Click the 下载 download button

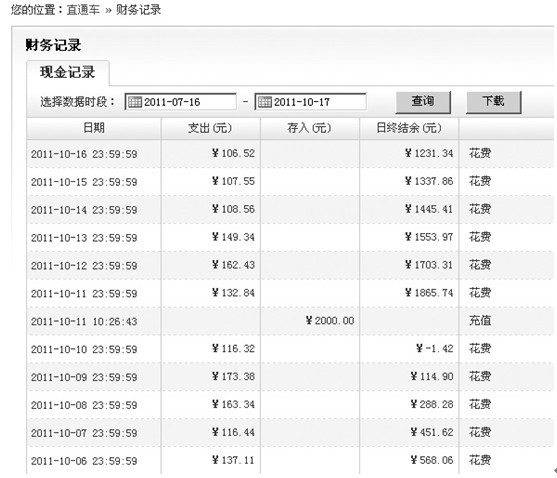pos(493,102)
